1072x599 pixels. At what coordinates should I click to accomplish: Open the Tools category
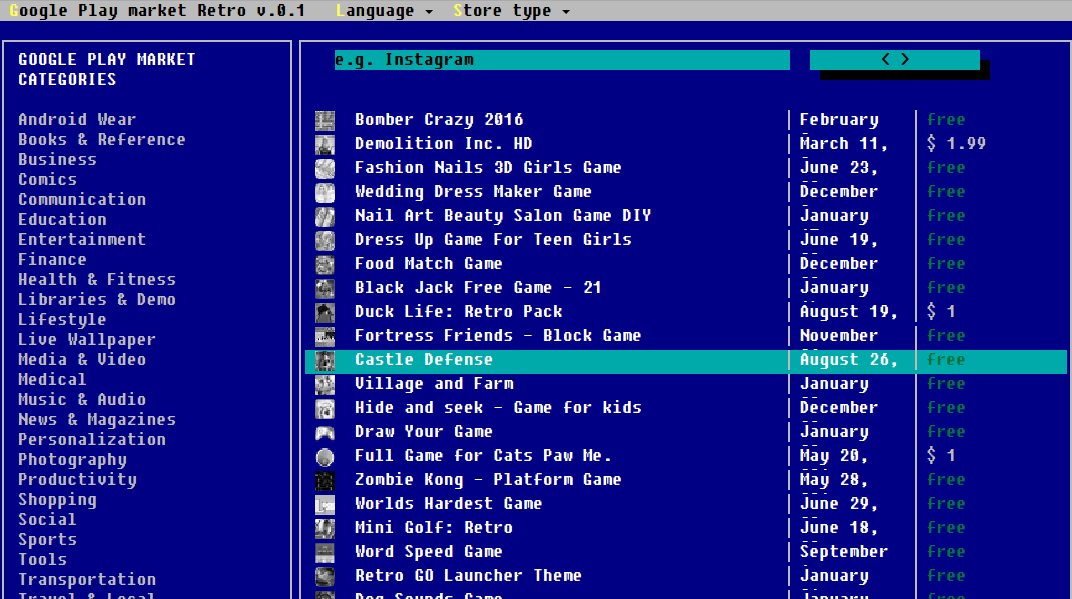(x=42, y=559)
